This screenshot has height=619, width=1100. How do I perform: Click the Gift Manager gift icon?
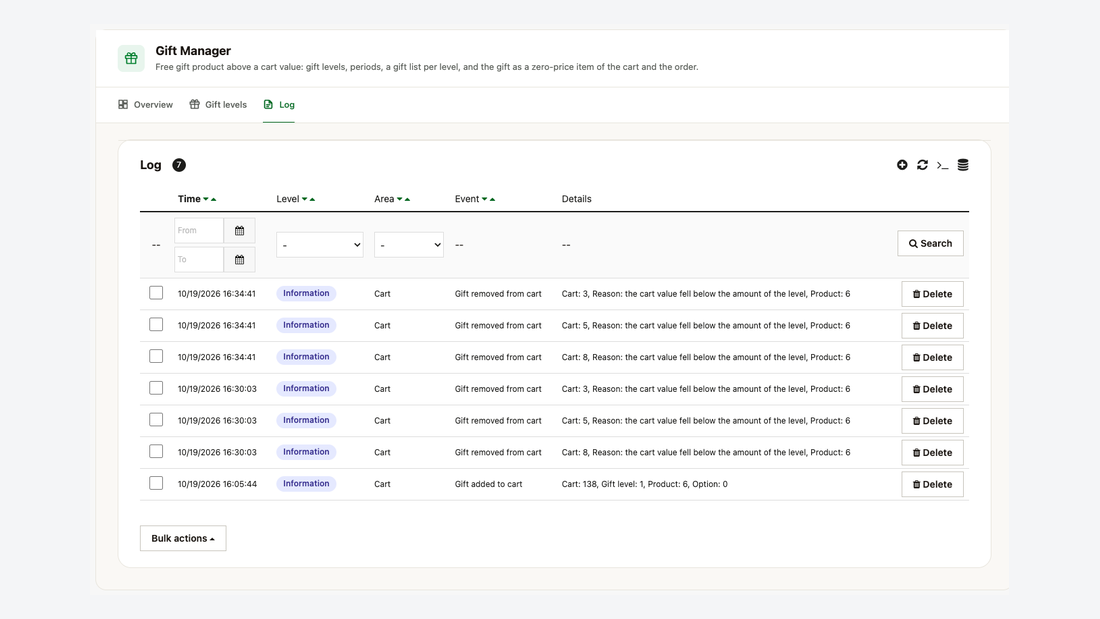point(131,58)
